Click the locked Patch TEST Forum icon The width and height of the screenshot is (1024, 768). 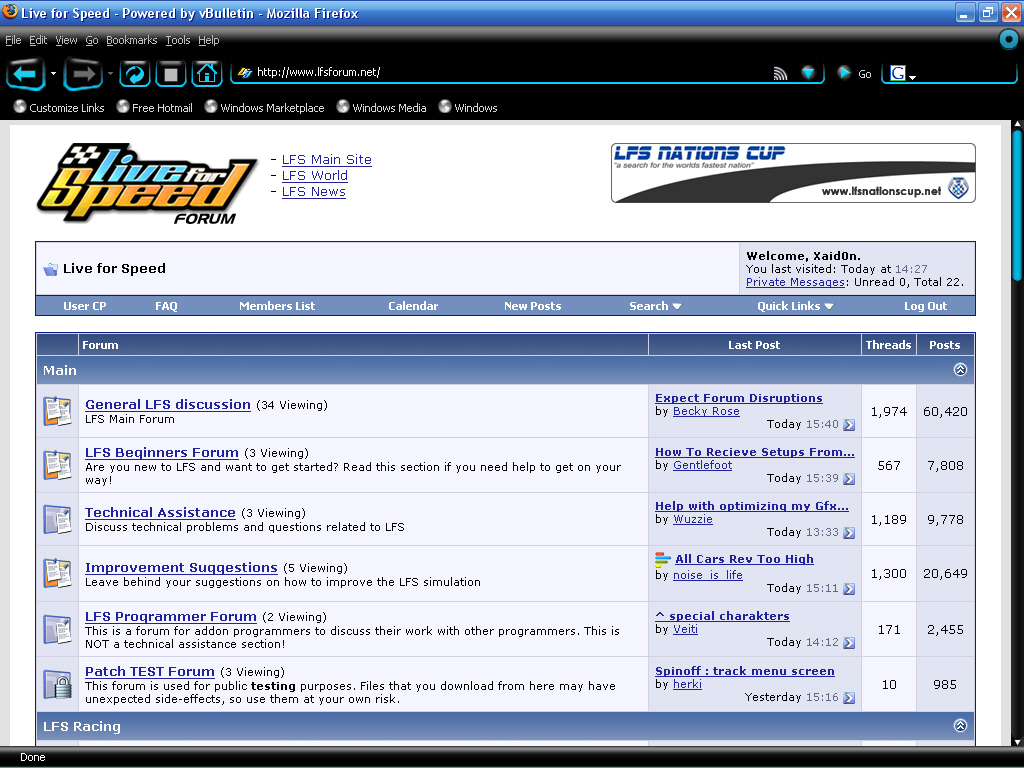(57, 684)
